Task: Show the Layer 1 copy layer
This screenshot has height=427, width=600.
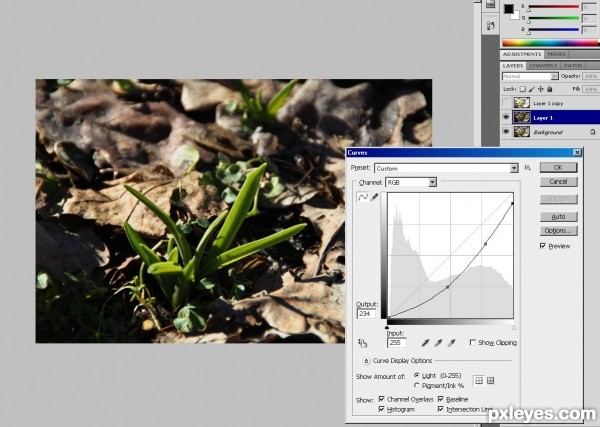Action: pos(506,103)
